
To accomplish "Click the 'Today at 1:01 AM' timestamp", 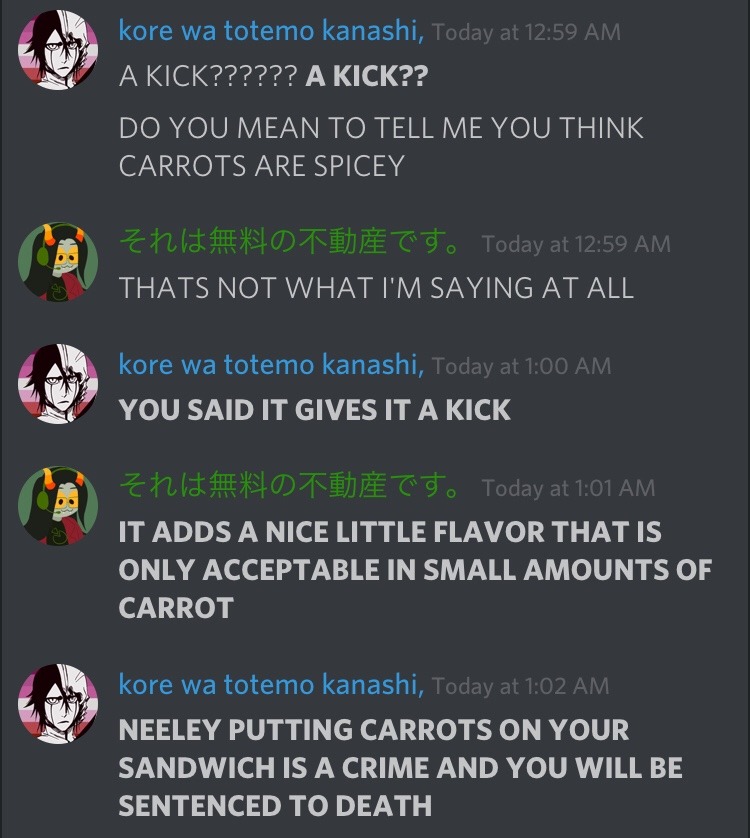I will (x=568, y=487).
